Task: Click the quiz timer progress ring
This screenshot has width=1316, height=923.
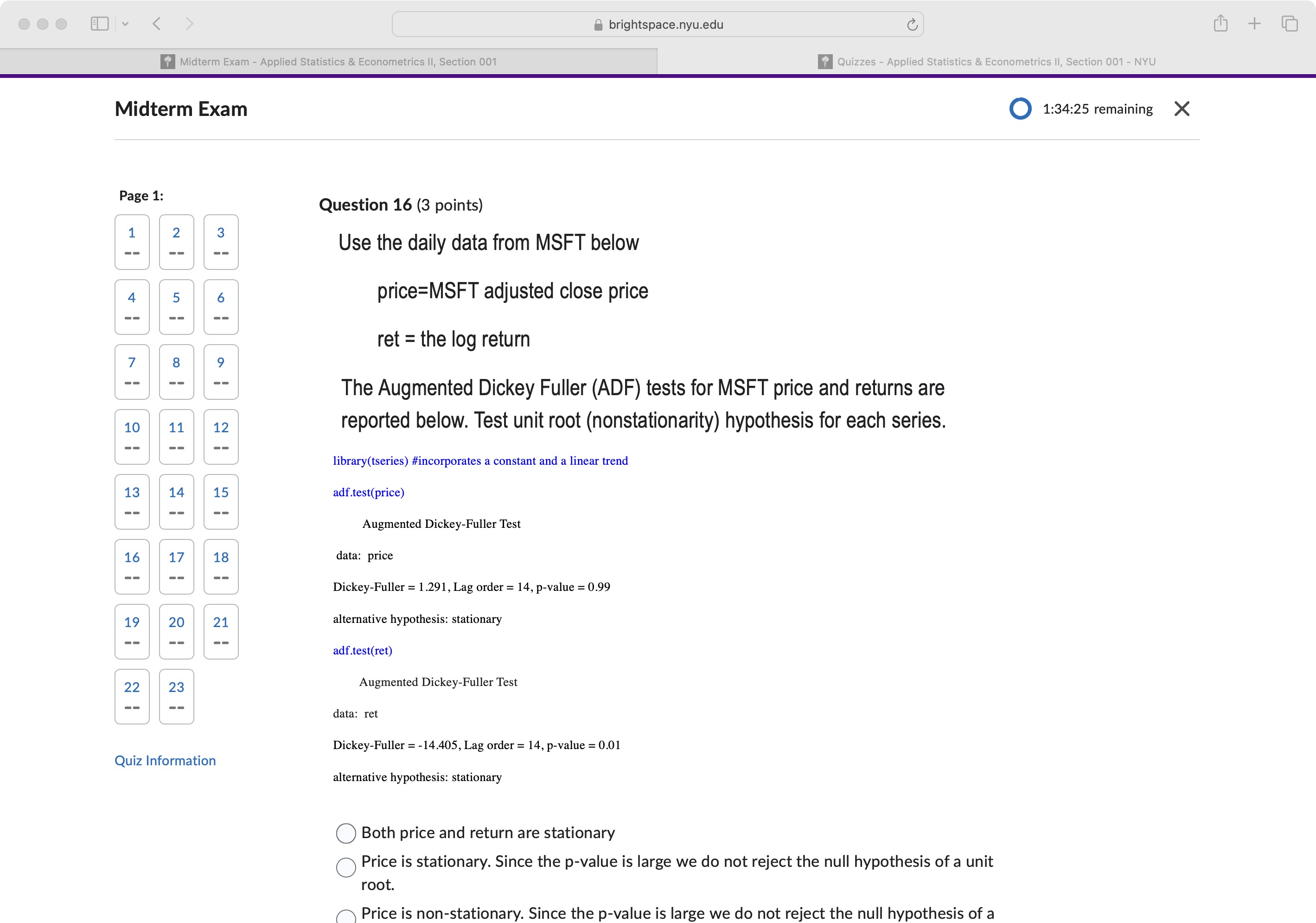Action: point(1020,109)
